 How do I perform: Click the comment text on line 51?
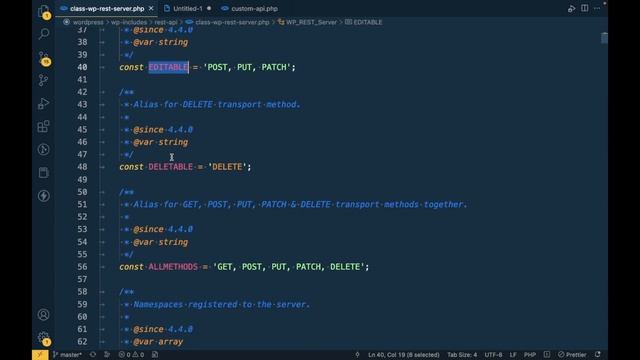click(x=300, y=204)
